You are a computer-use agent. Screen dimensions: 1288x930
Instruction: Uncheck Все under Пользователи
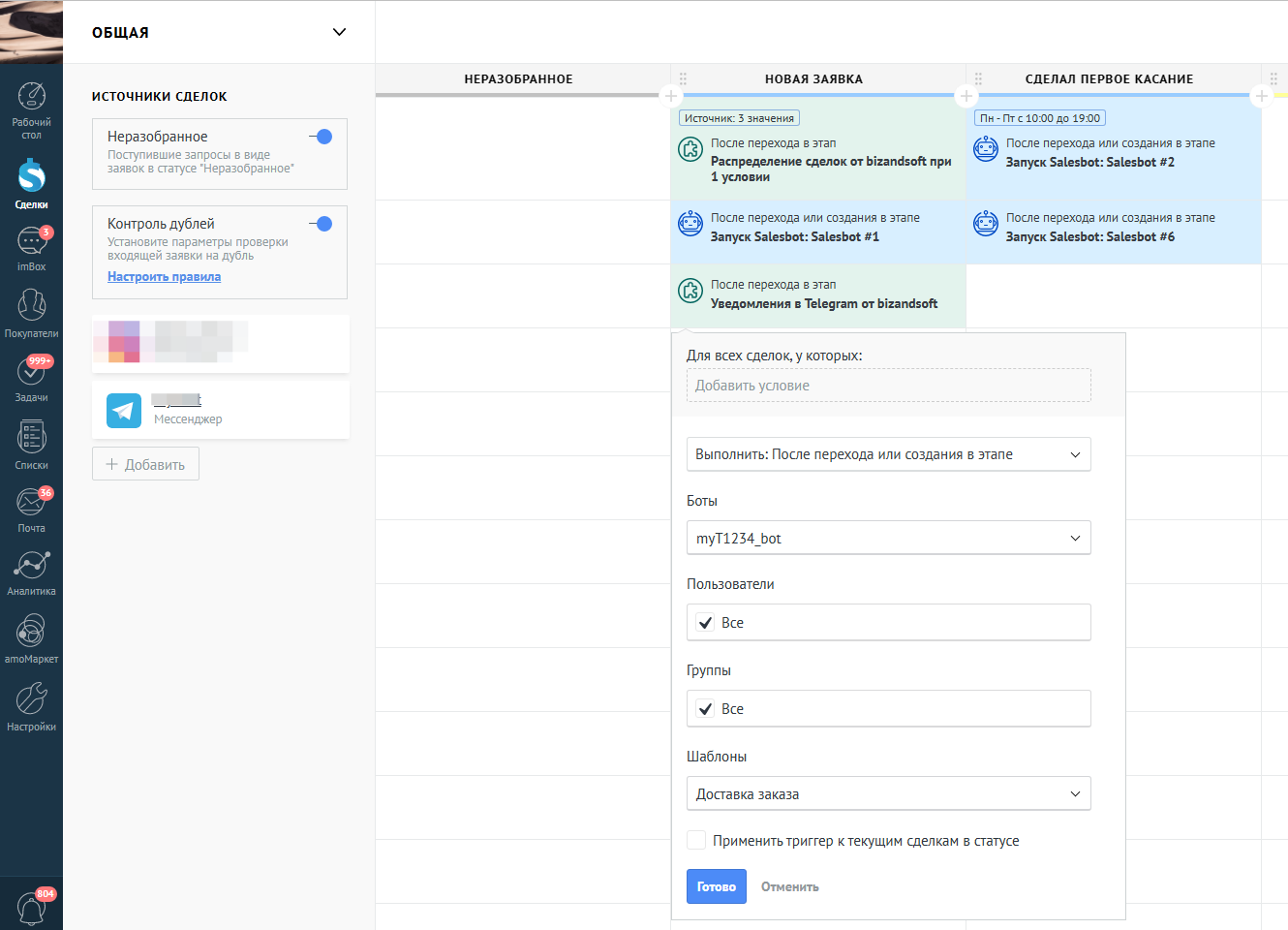705,623
